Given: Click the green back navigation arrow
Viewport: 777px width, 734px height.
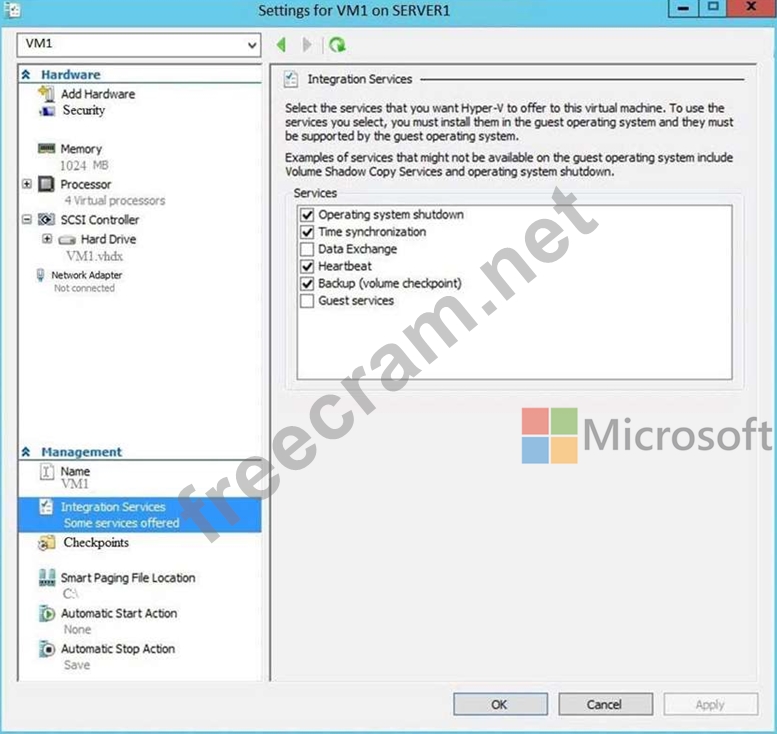Looking at the screenshot, I should (281, 45).
